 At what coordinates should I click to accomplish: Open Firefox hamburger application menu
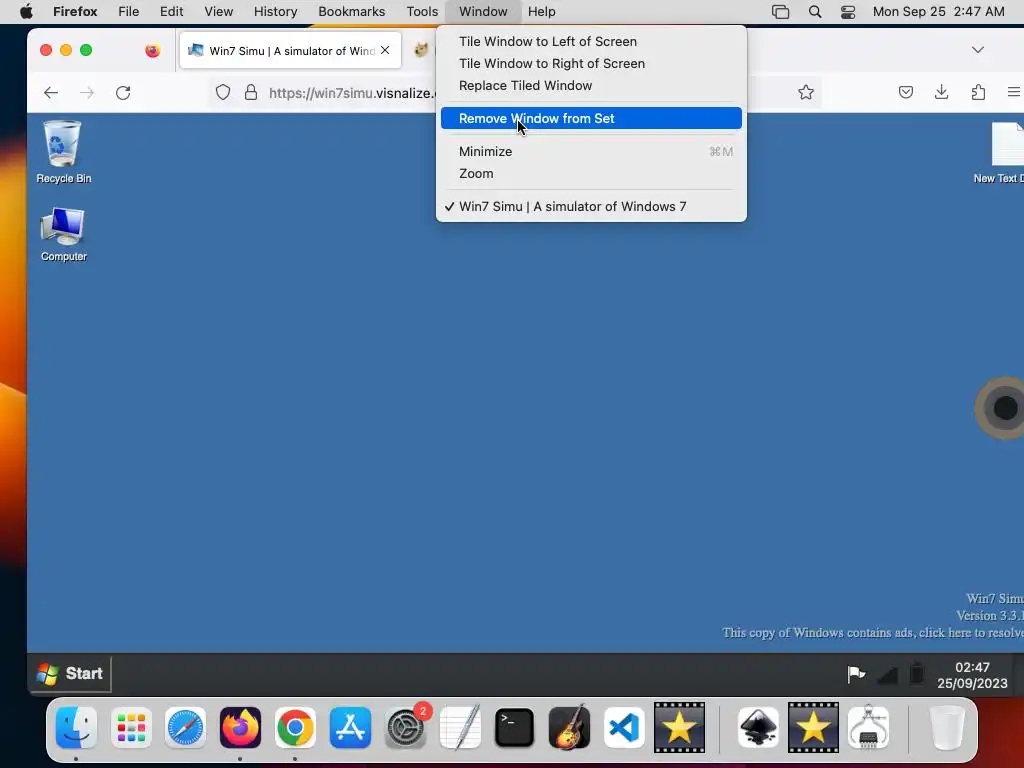(1014, 92)
